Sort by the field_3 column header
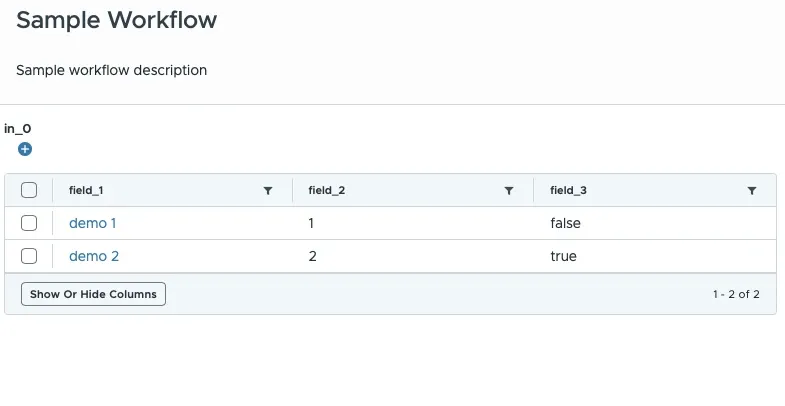The image size is (785, 406). 569,190
